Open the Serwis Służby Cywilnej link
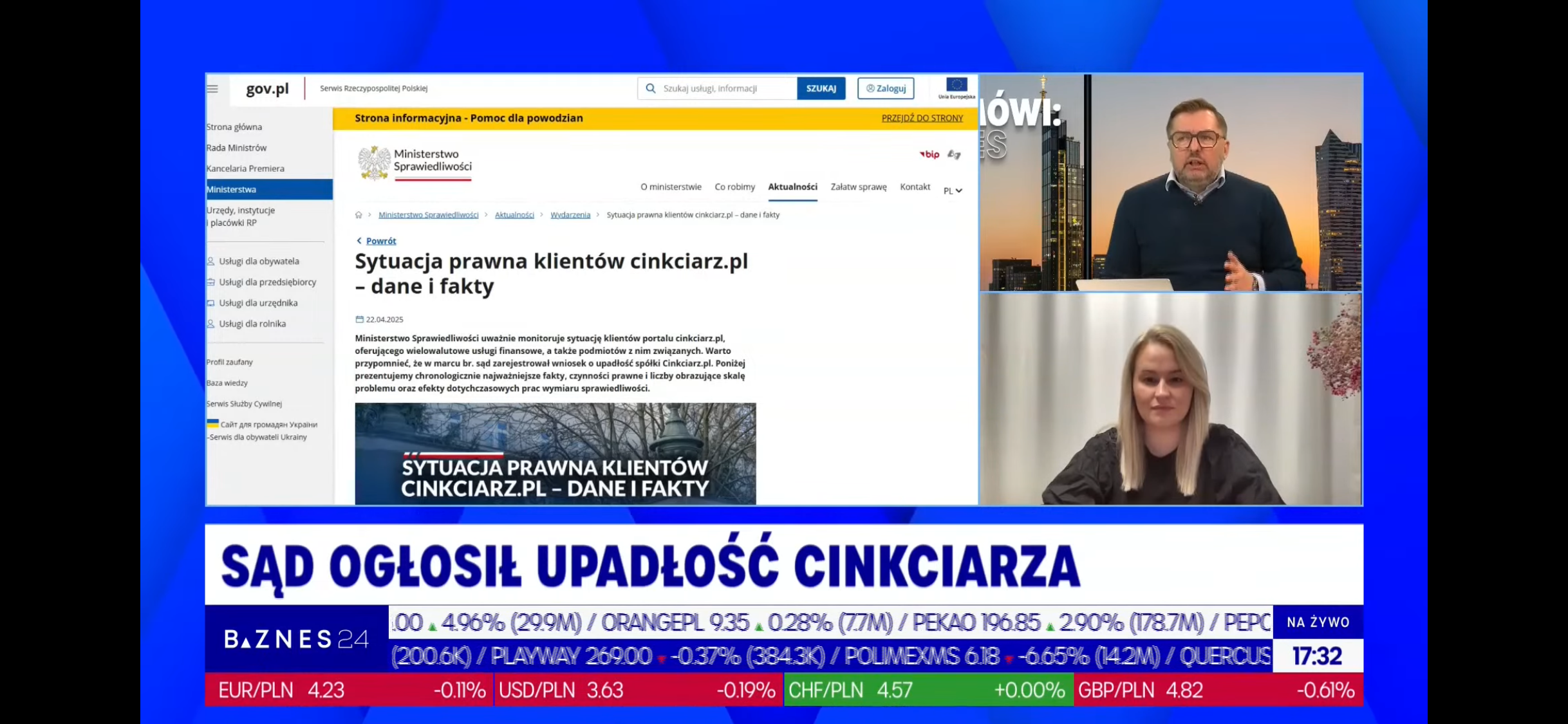 (x=244, y=404)
